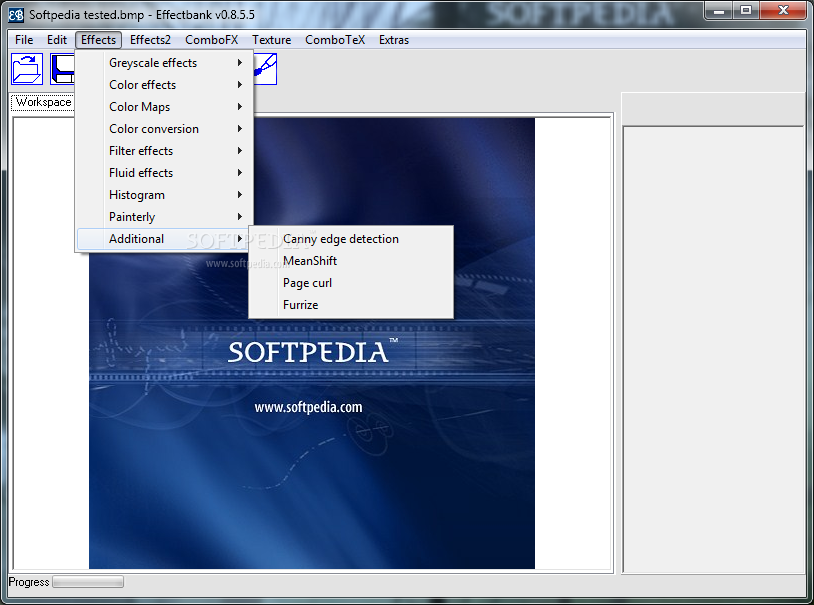Expand the Color conversion submenu
The width and height of the screenshot is (814, 605).
click(x=164, y=129)
